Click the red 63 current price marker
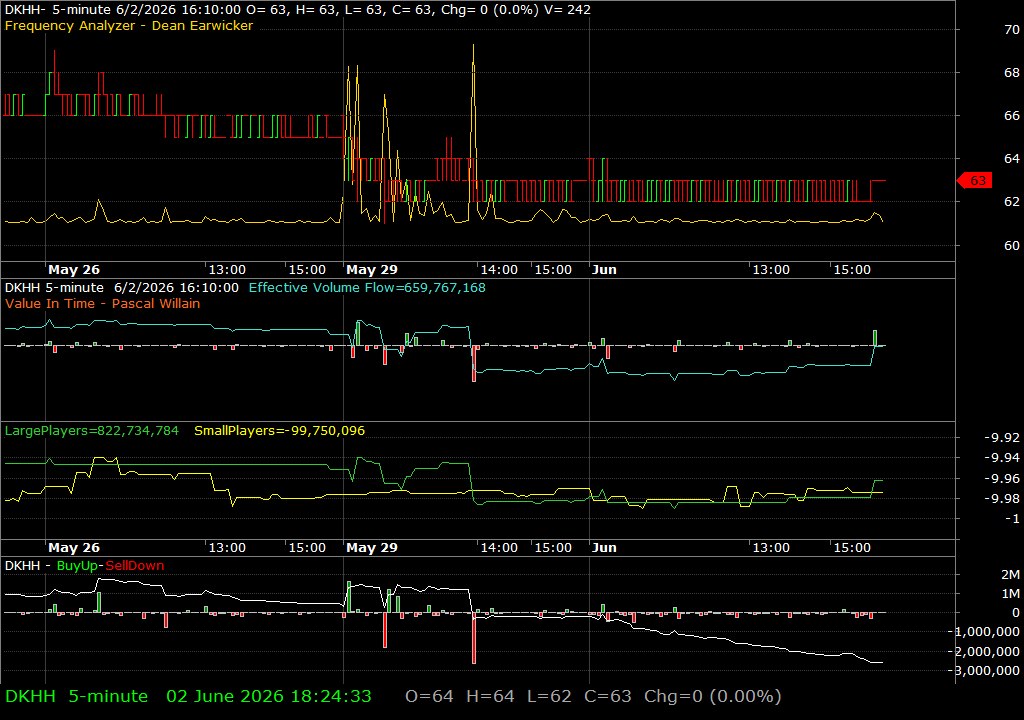The width and height of the screenshot is (1024, 720). [975, 180]
